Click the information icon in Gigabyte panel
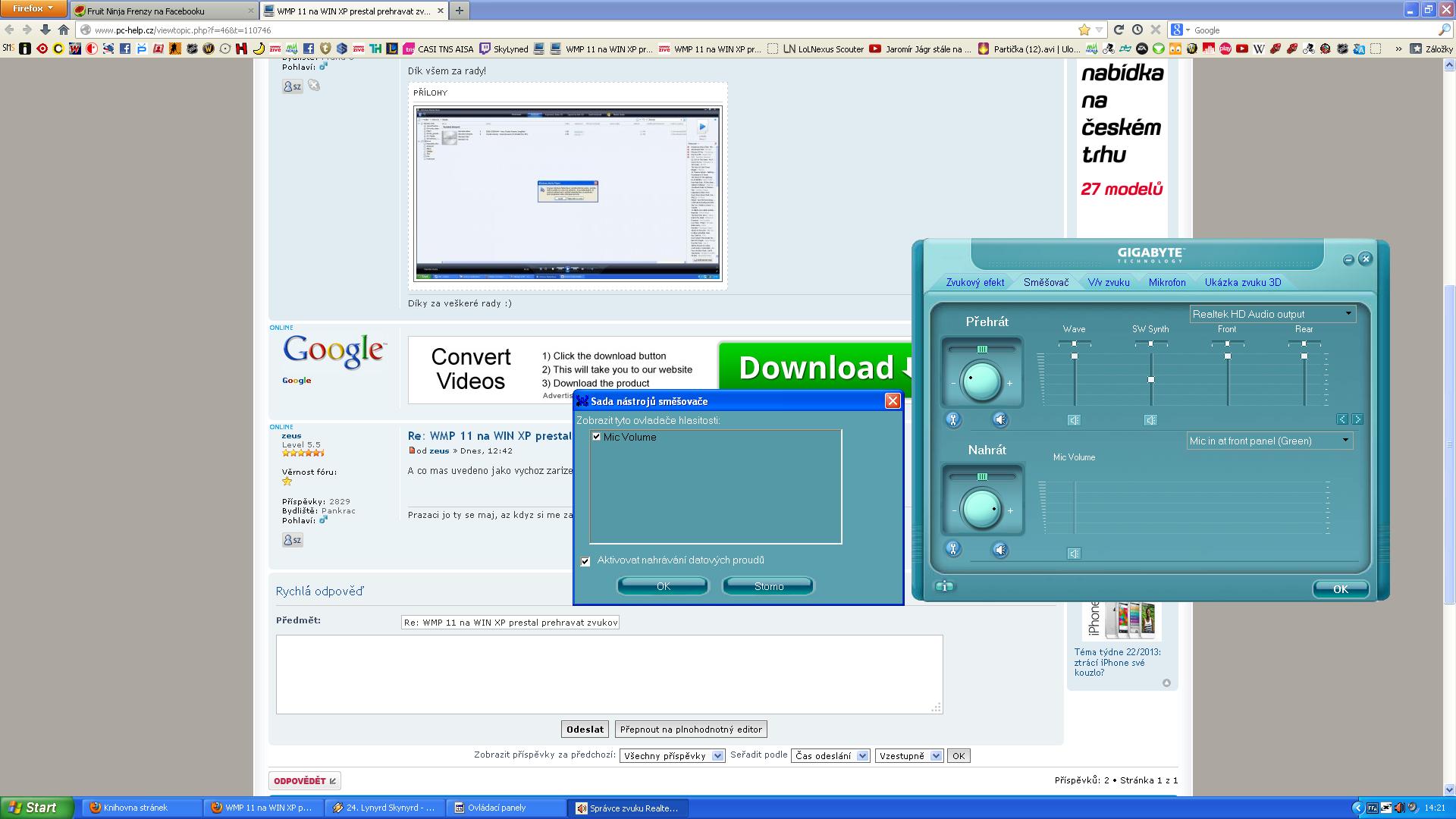The image size is (1456, 819). [944, 586]
